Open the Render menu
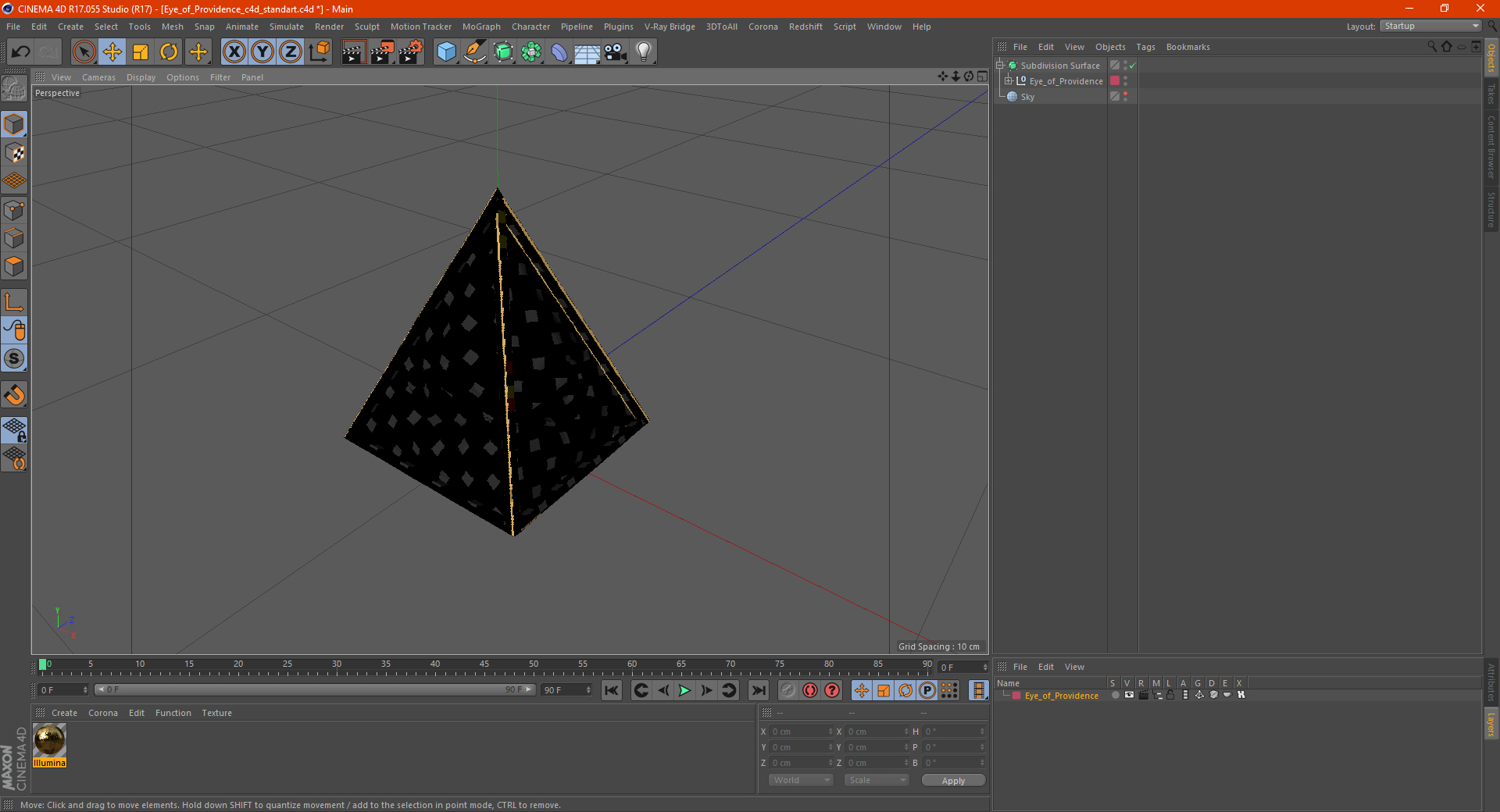This screenshot has width=1500, height=812. pos(329,27)
